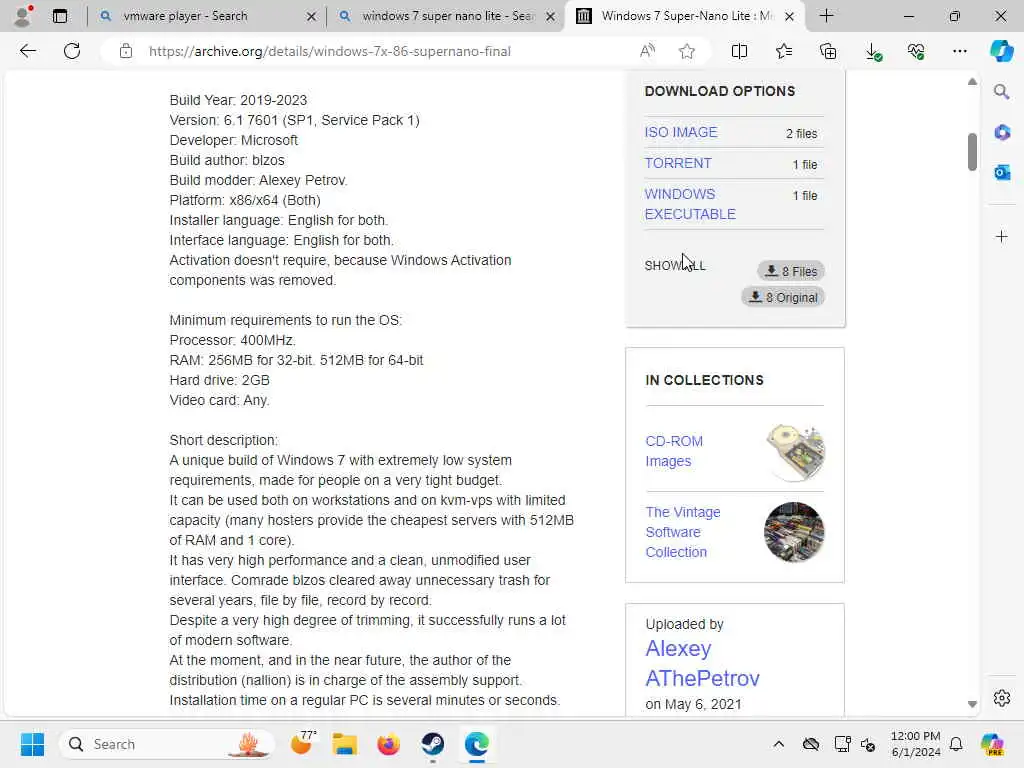The height and width of the screenshot is (768, 1024).
Task: Open Copilot preview in the taskbar
Action: 992,744
